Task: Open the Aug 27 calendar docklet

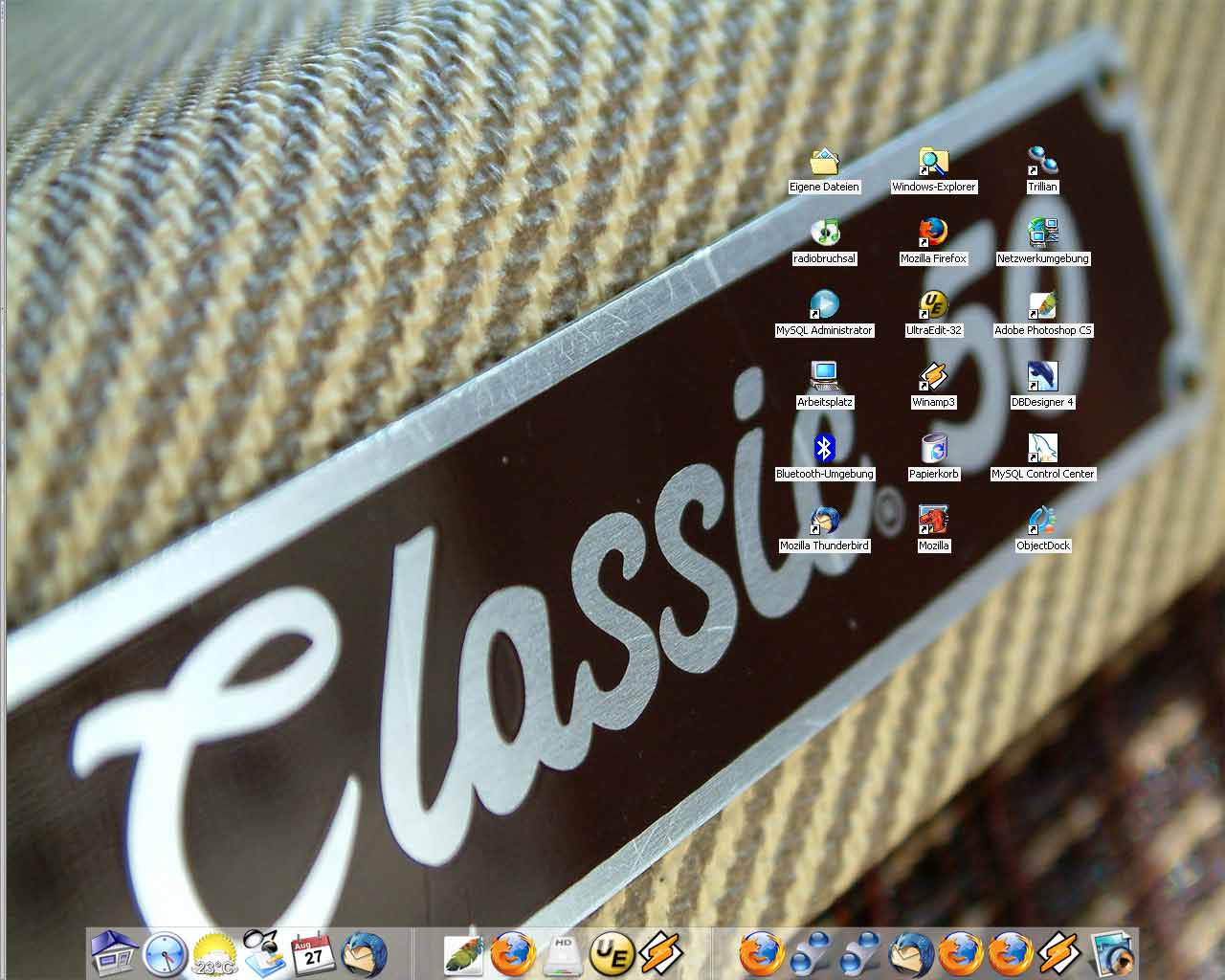Action: point(313,953)
